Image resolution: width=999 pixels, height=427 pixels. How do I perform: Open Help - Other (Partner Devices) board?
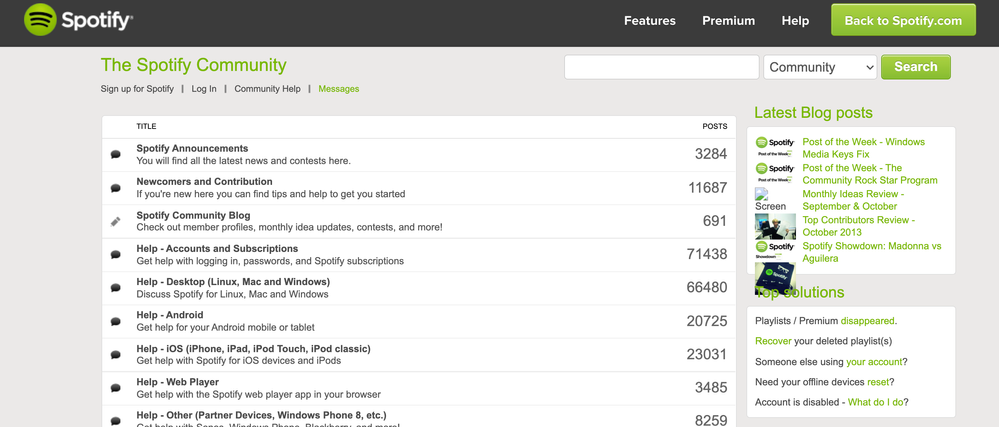click(261, 415)
